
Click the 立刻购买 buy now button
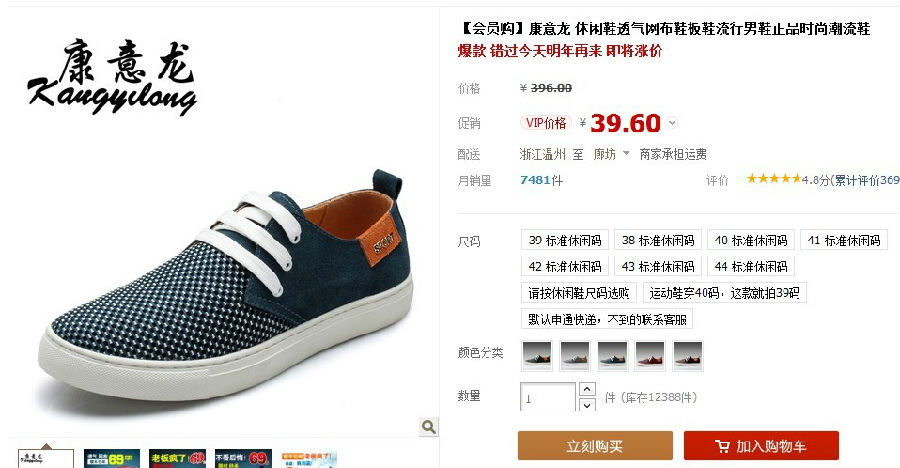click(595, 446)
